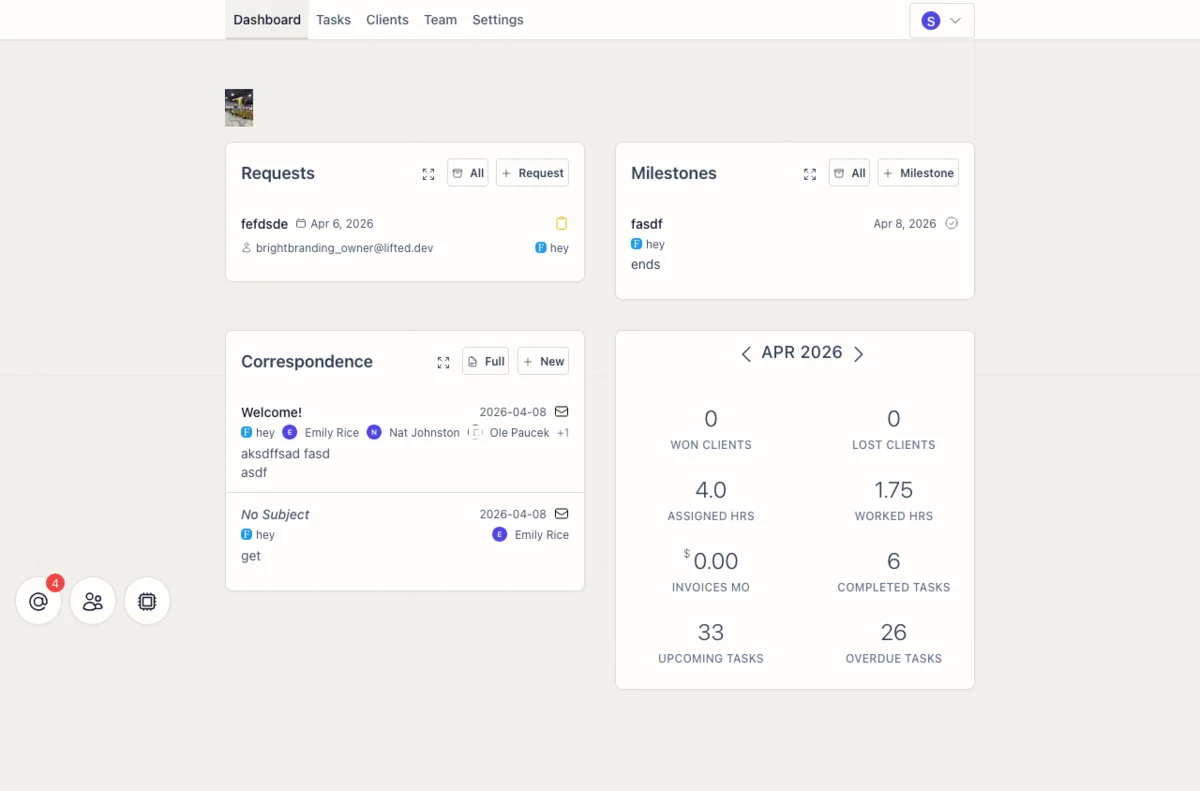The width and height of the screenshot is (1200, 791).
Task: Mark the fasdf milestone complete
Action: pos(951,223)
